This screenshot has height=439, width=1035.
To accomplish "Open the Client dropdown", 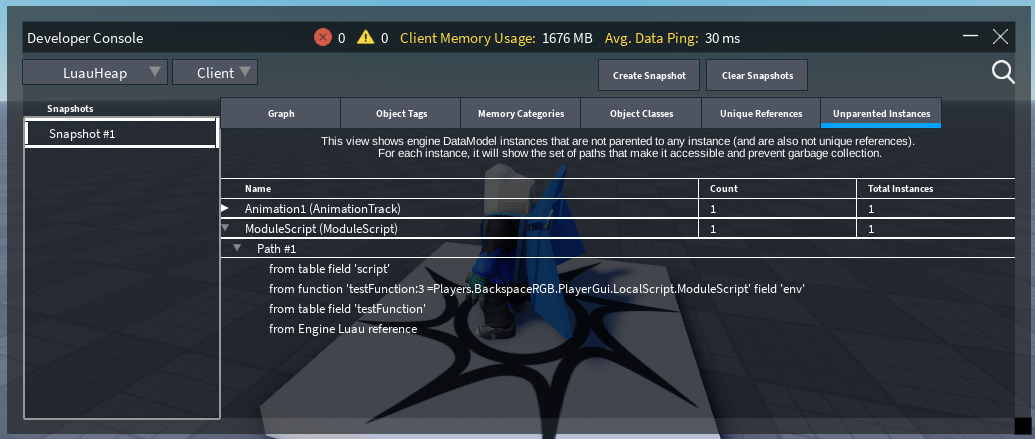I will (215, 73).
